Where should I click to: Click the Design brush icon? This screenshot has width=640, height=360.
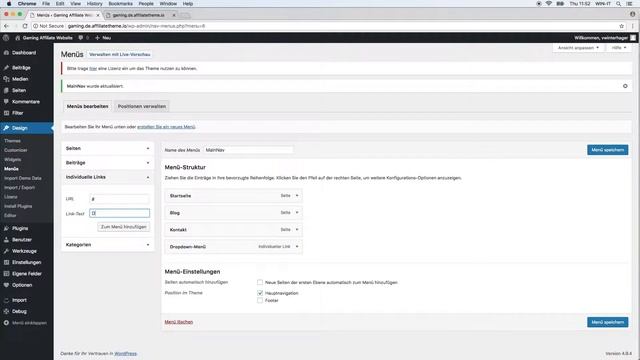6,128
